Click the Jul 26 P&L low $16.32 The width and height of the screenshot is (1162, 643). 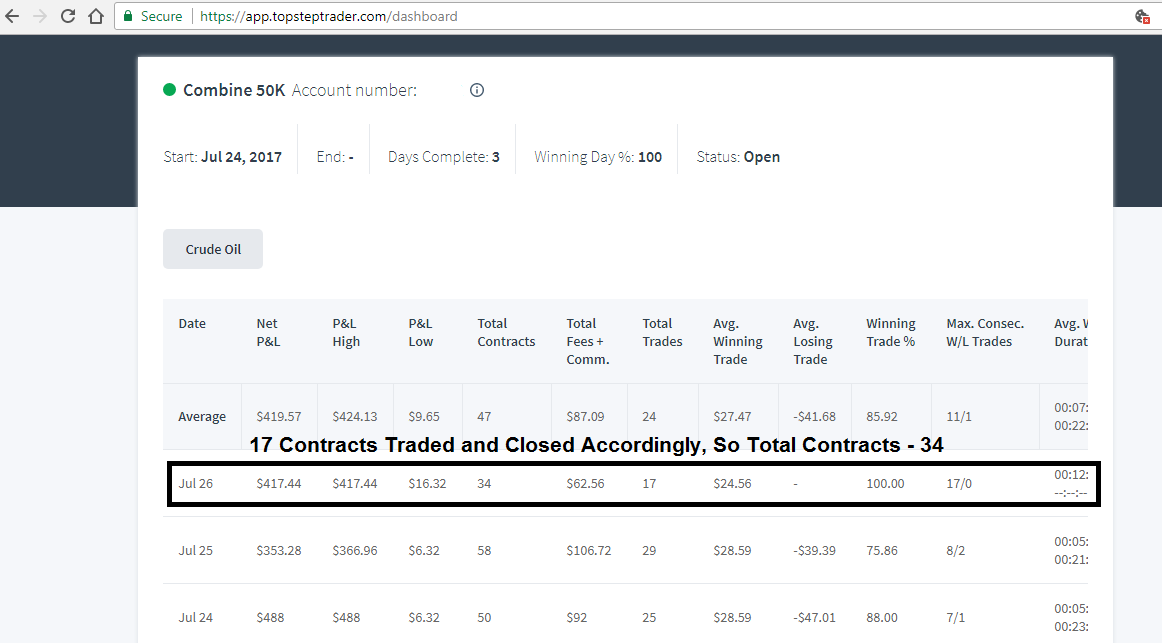click(x=428, y=484)
